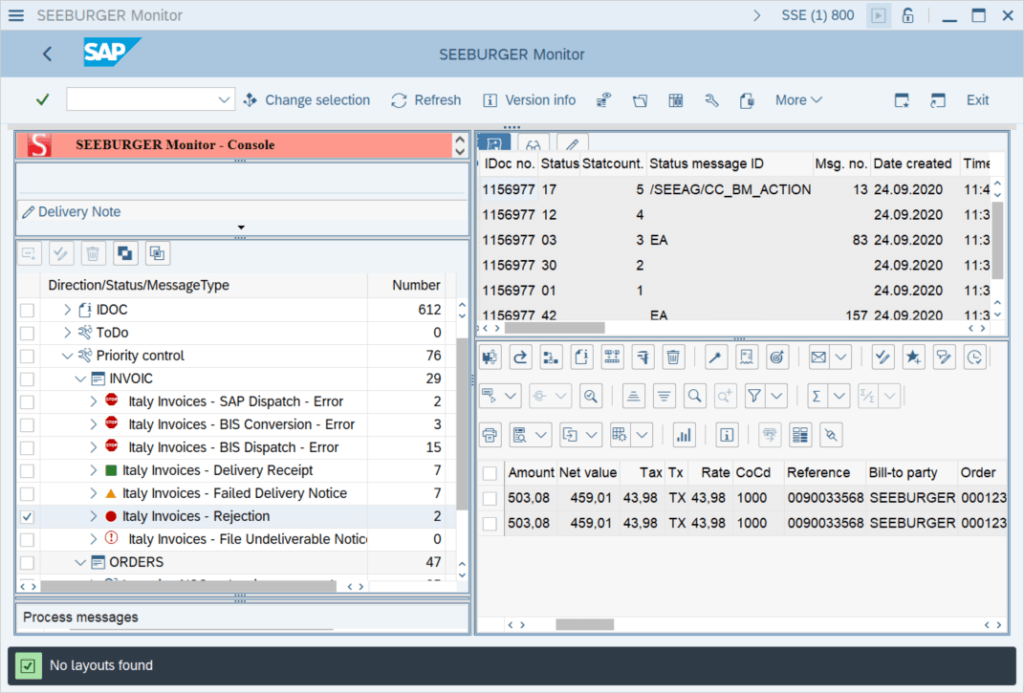Click the sigma Total icon

(816, 396)
